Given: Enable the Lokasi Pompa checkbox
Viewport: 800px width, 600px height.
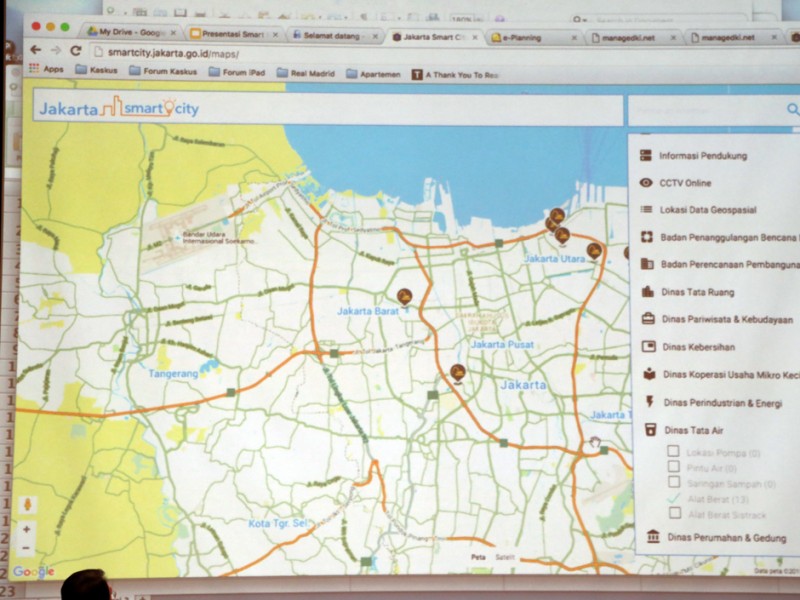Looking at the screenshot, I should (675, 452).
